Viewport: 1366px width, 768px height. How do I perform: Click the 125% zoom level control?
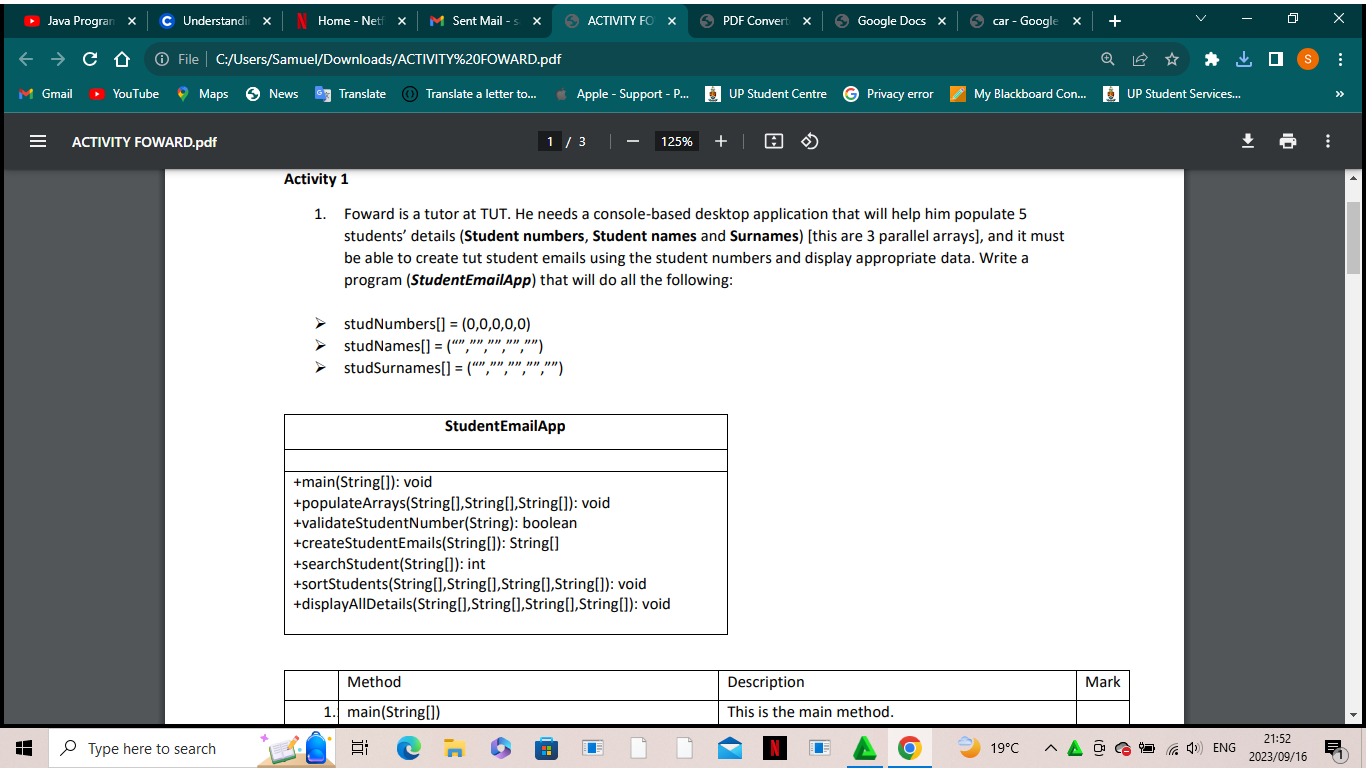coord(676,141)
